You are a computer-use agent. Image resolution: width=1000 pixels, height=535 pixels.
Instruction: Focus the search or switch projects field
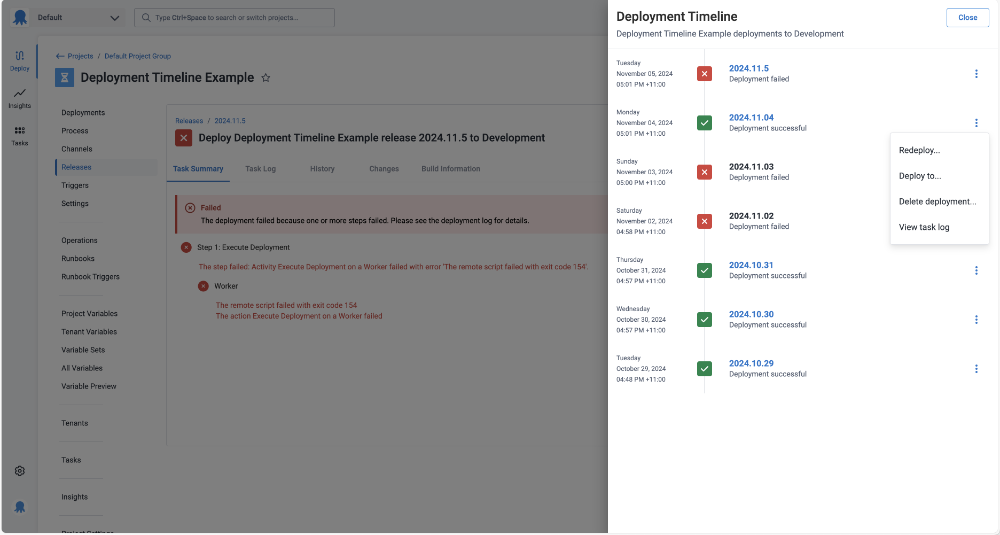234,18
